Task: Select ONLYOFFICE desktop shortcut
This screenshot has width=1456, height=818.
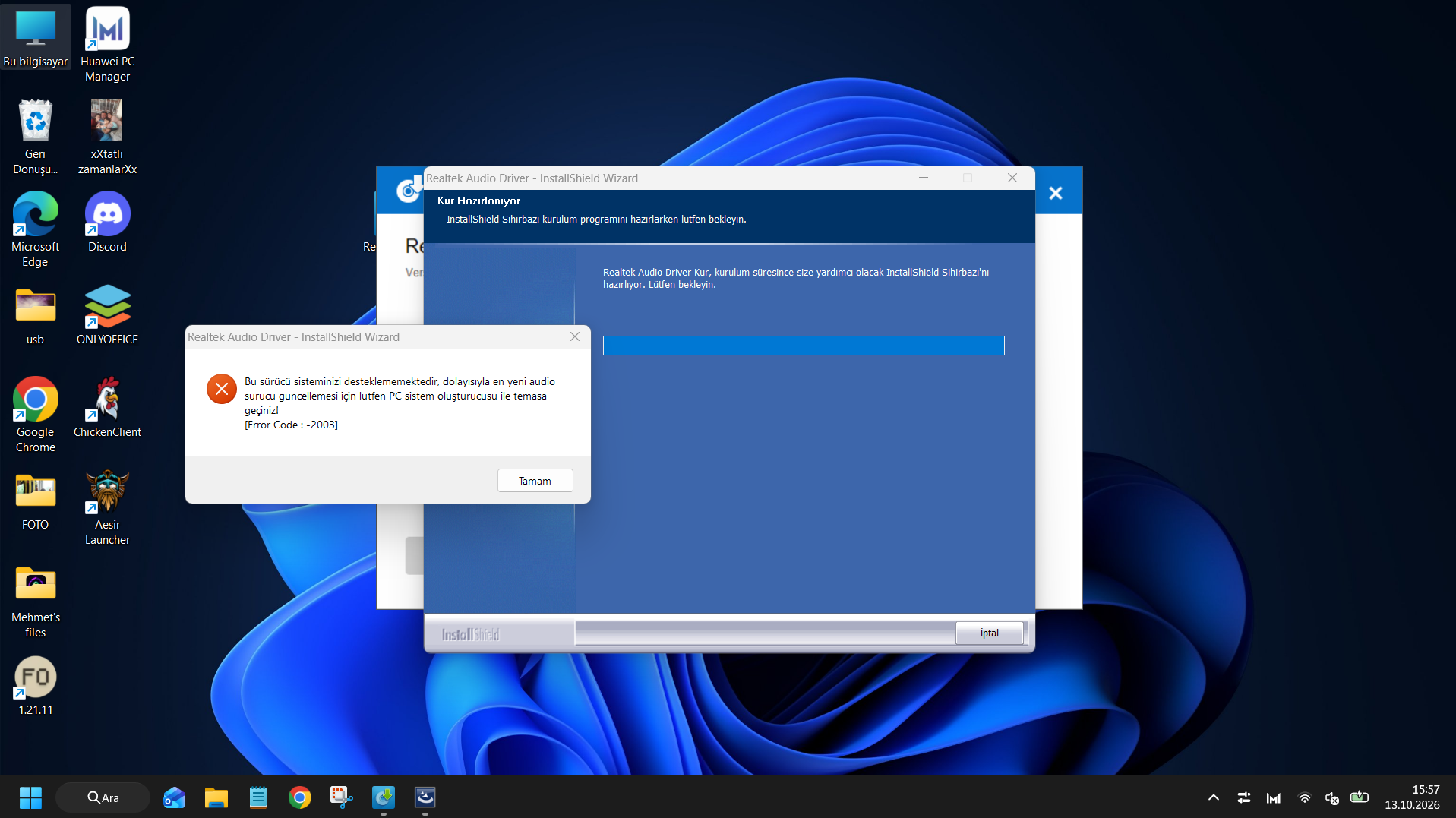Action: [107, 316]
